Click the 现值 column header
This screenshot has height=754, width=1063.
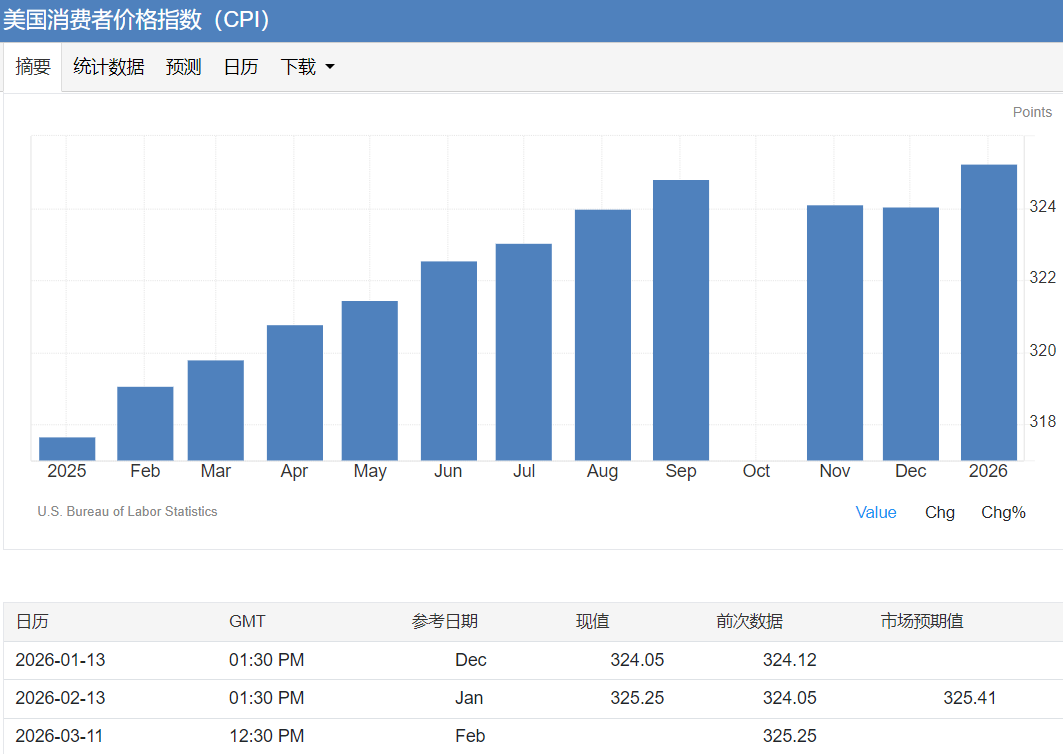593,621
